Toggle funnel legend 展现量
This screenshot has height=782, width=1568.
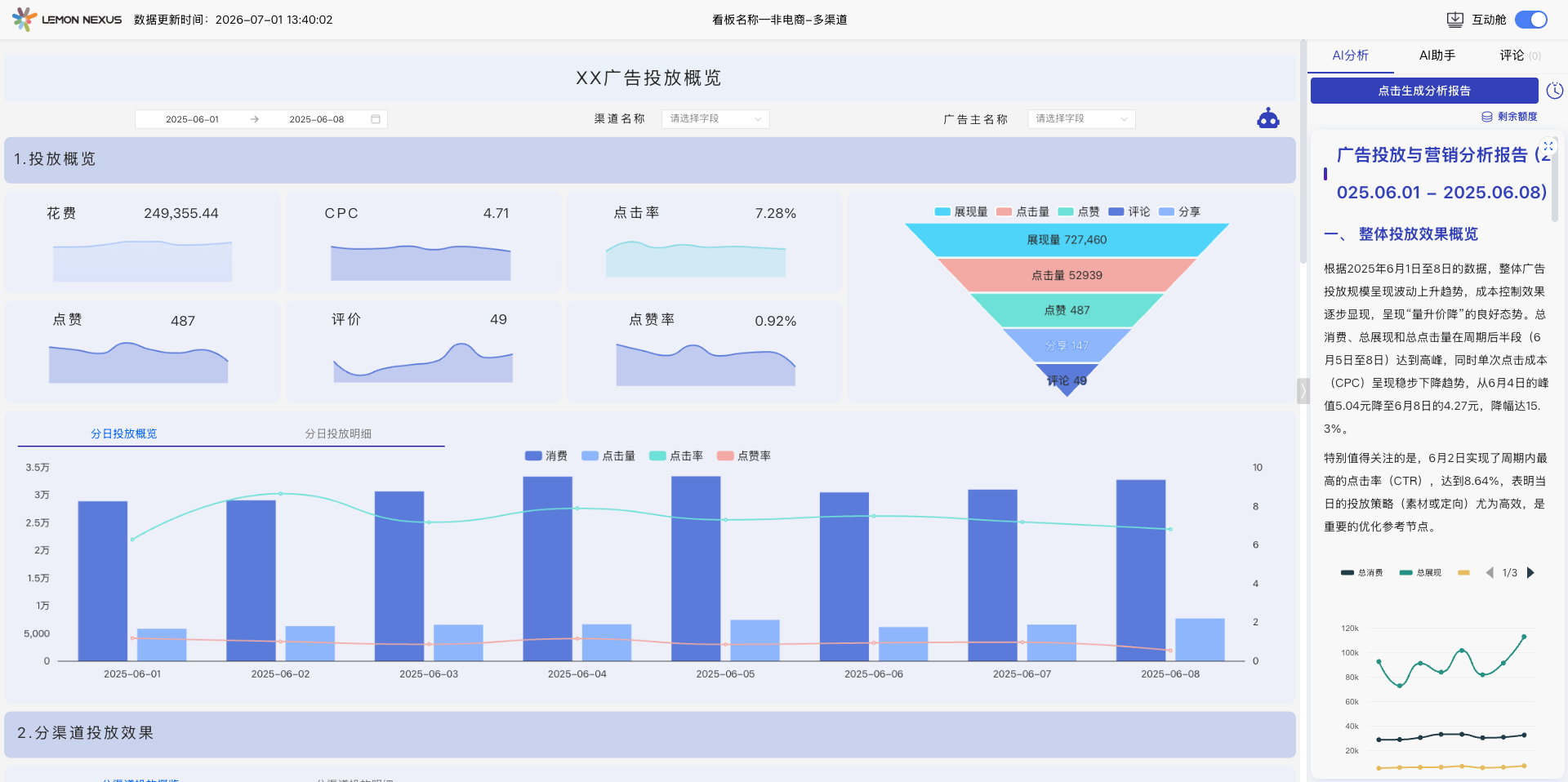[x=961, y=211]
